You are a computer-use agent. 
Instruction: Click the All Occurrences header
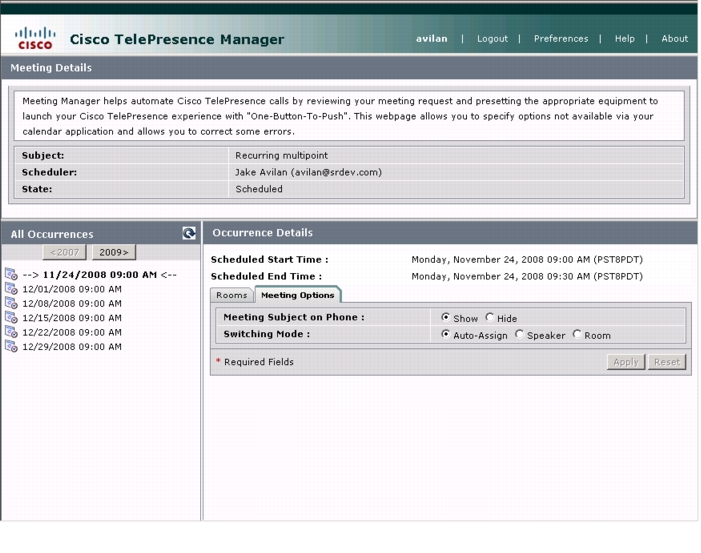(52, 234)
